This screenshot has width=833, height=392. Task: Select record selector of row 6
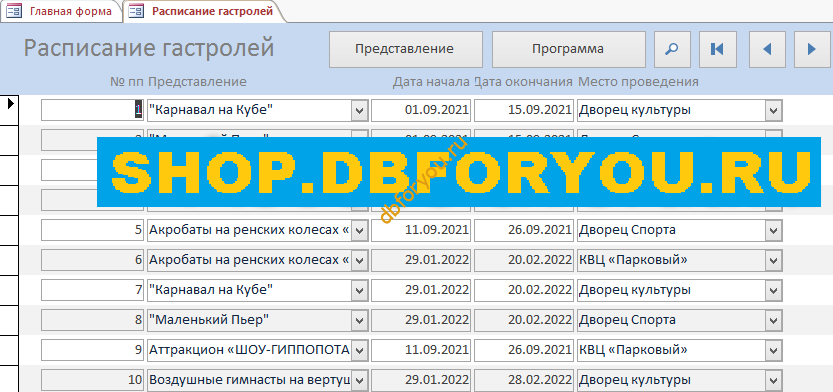coord(9,260)
